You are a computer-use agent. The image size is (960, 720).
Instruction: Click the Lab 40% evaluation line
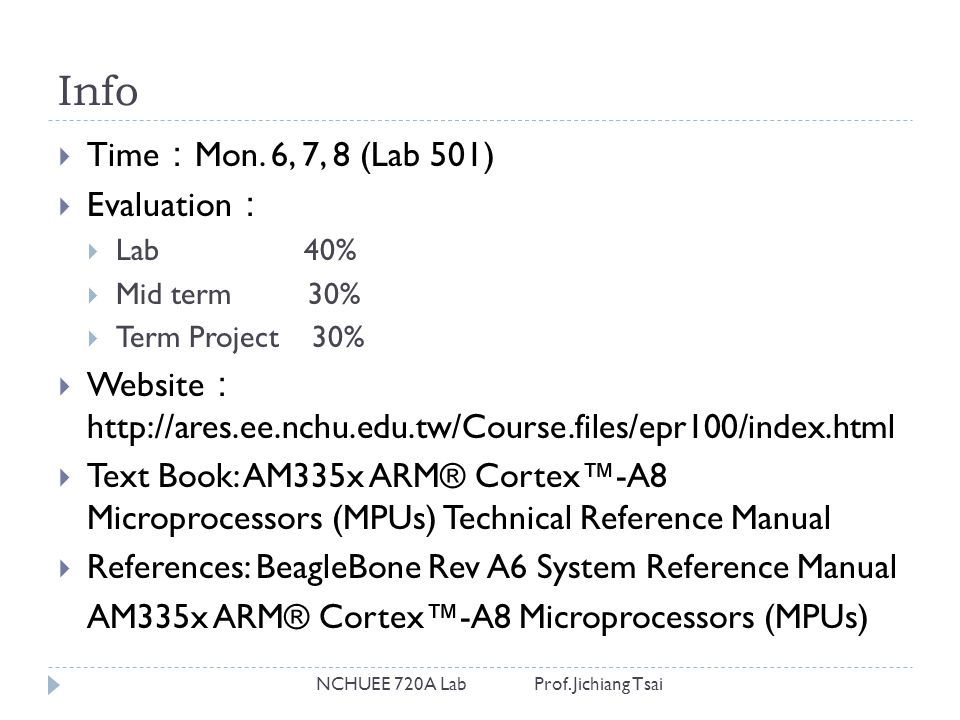point(236,250)
